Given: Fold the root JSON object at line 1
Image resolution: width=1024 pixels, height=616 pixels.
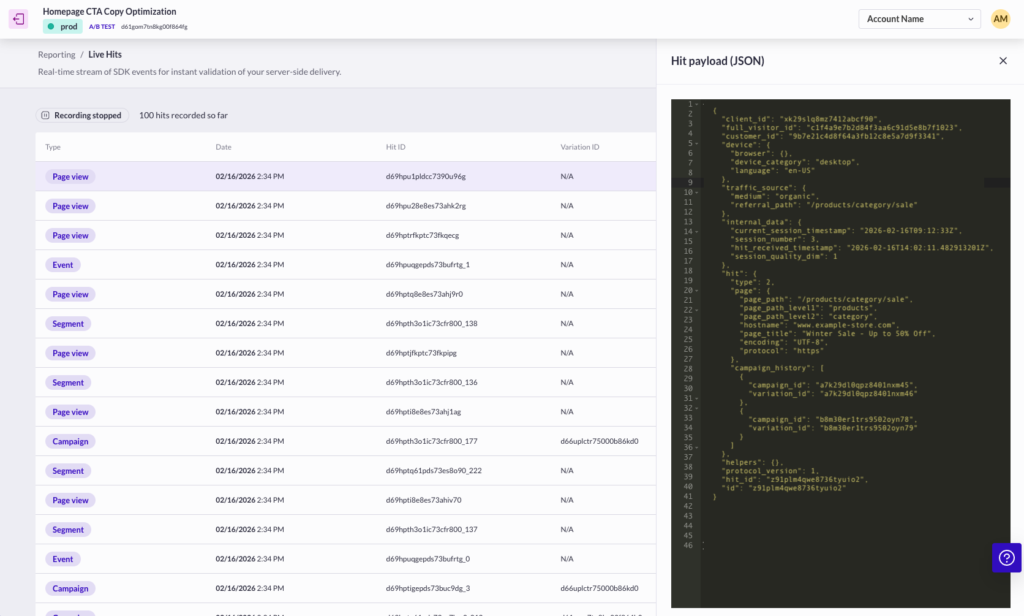Looking at the screenshot, I should [697, 104].
